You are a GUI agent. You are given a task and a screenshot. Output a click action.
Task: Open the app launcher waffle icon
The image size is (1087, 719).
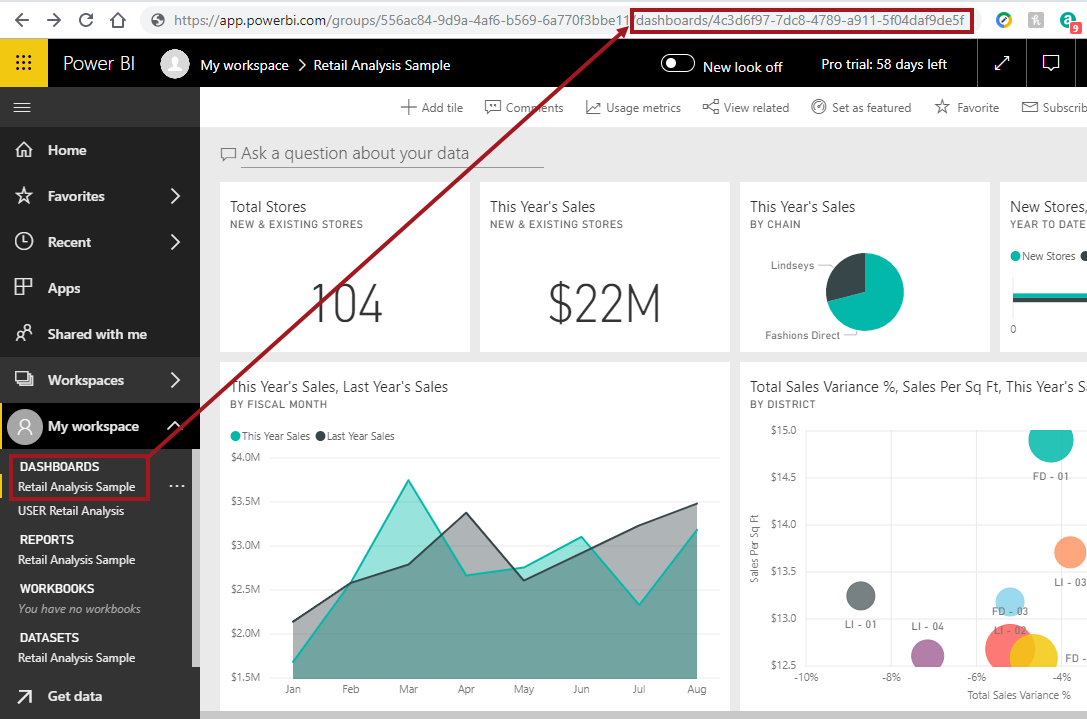point(23,63)
